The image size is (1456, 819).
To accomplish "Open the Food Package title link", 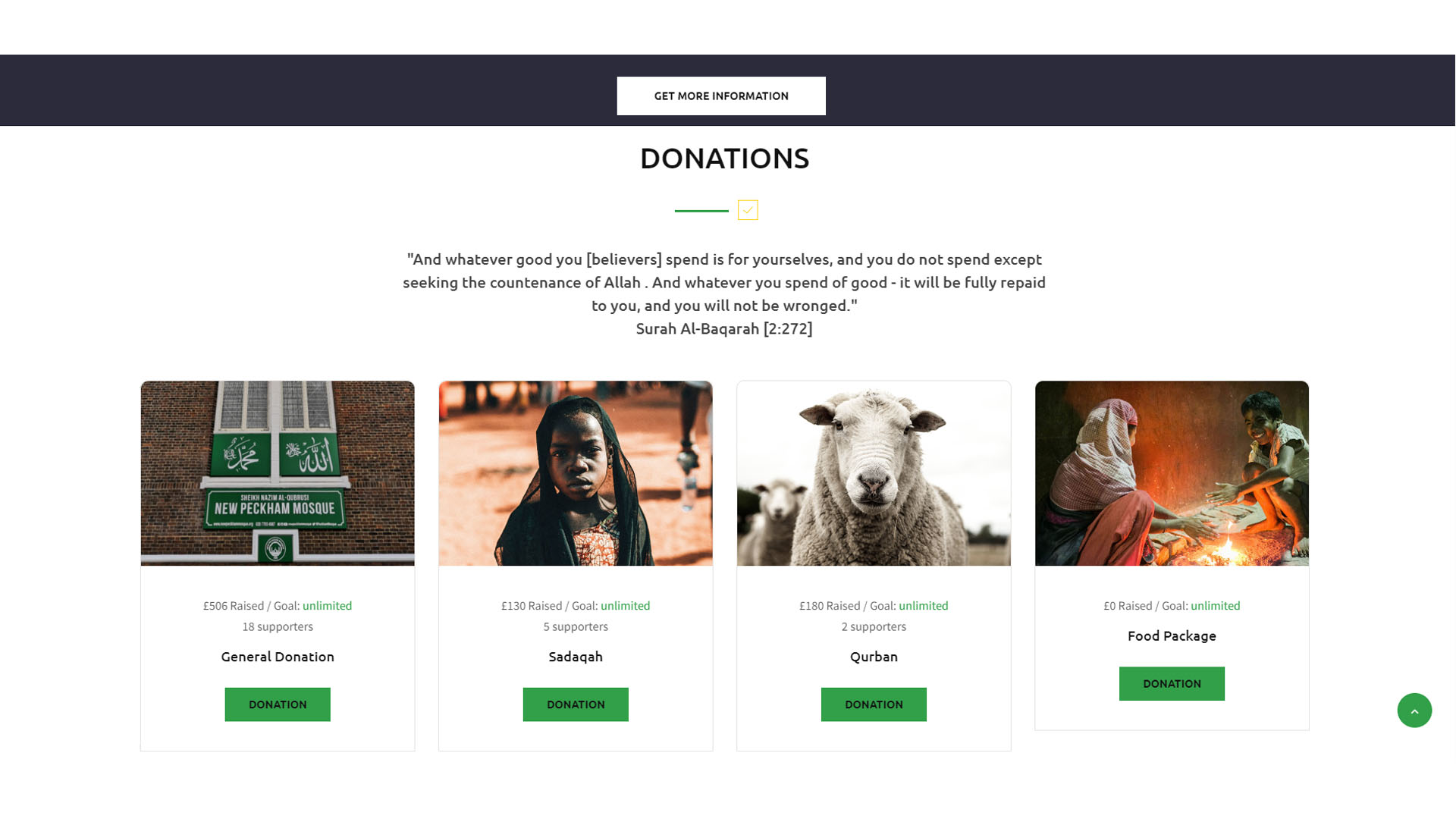I will tap(1172, 636).
